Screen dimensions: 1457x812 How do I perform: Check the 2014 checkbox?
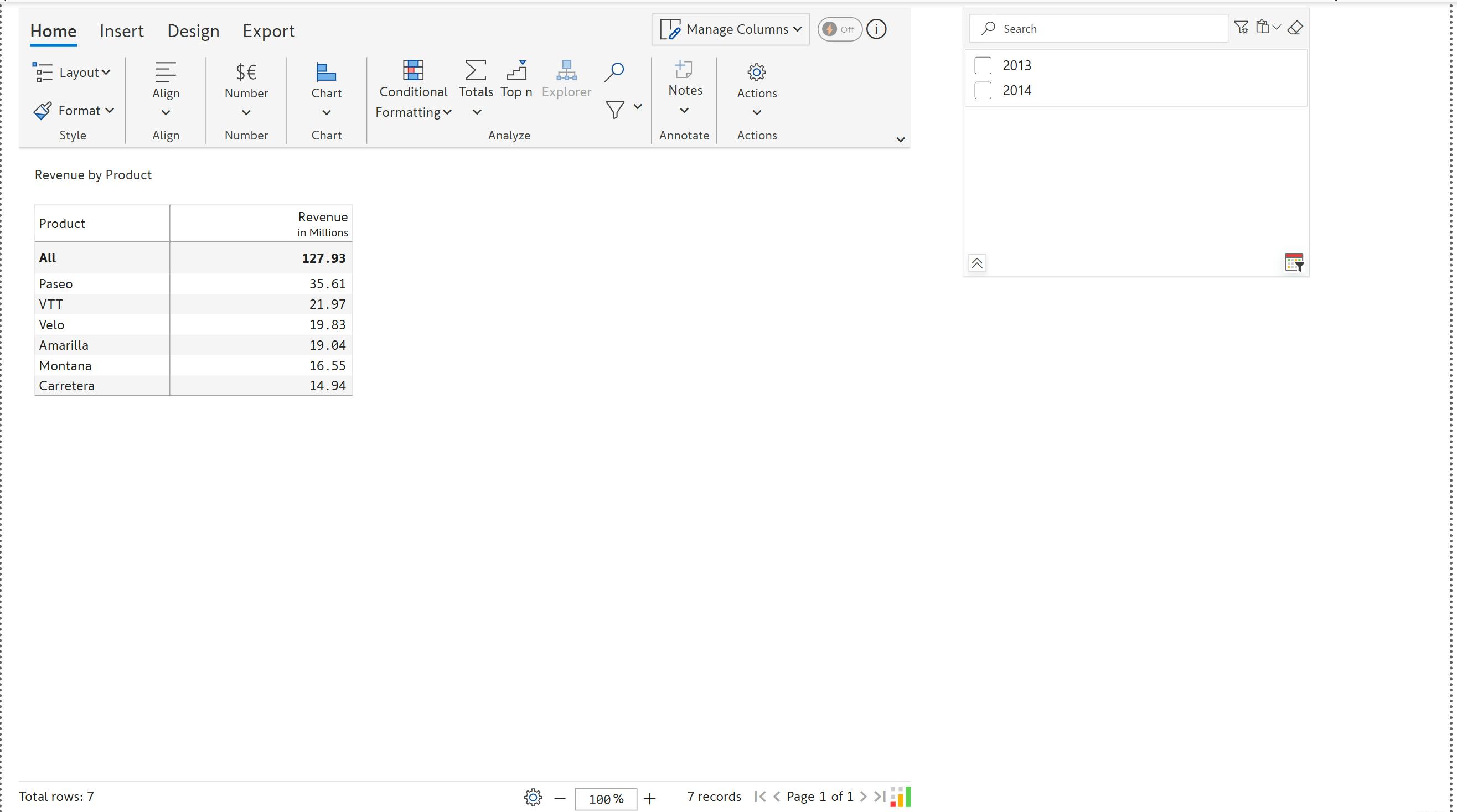click(x=983, y=90)
